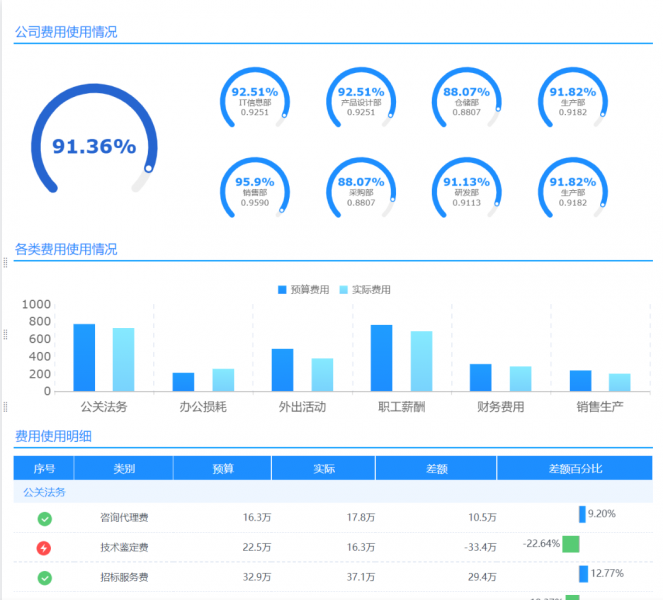Click the 差额百分比 column header
This screenshot has height=600, width=663.
[575, 468]
